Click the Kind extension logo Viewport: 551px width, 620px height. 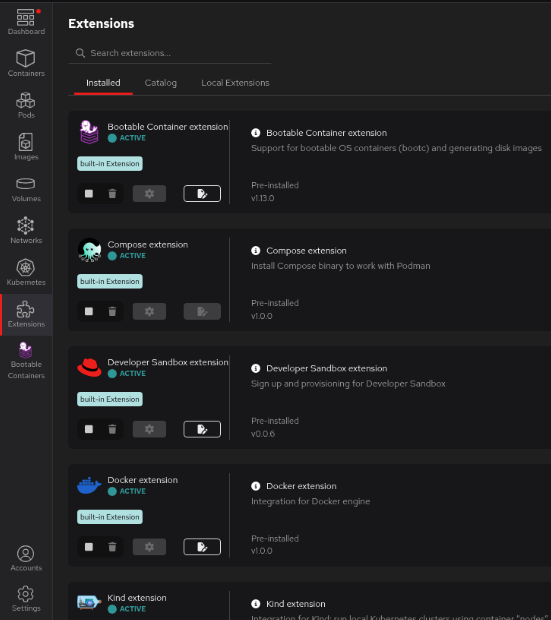[89, 603]
